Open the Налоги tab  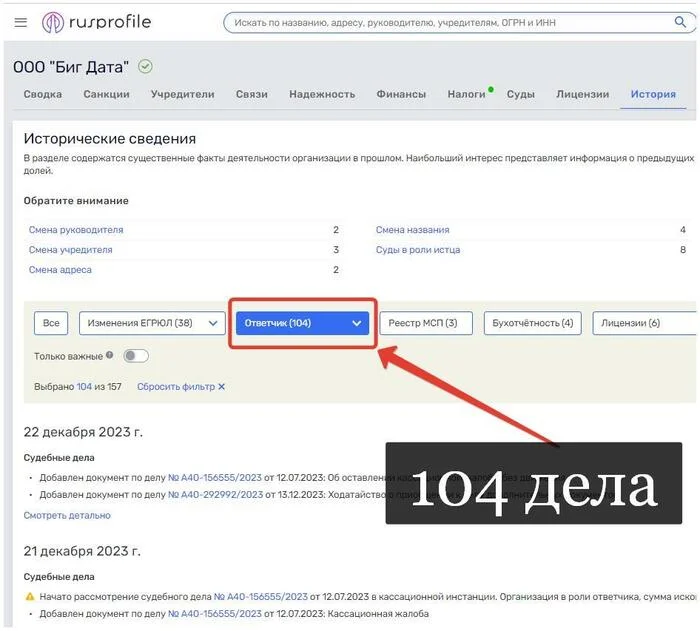coord(467,94)
